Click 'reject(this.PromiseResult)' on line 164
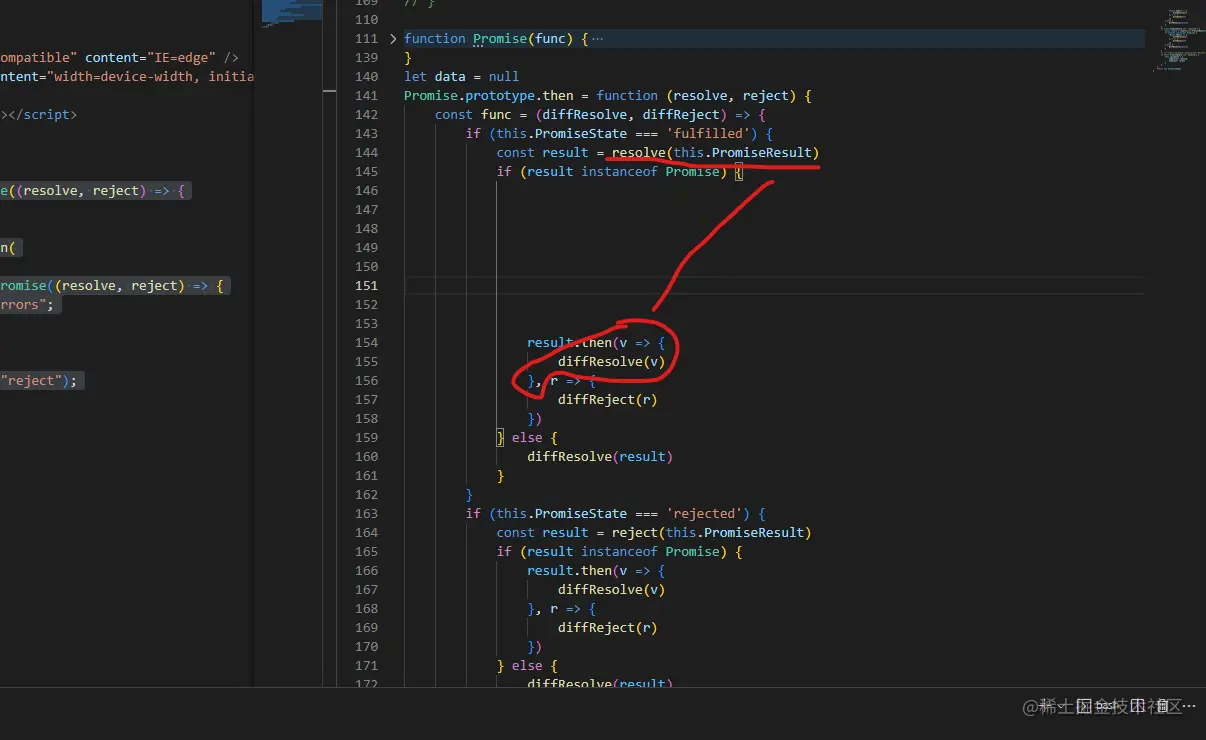Image resolution: width=1206 pixels, height=740 pixels. point(711,533)
